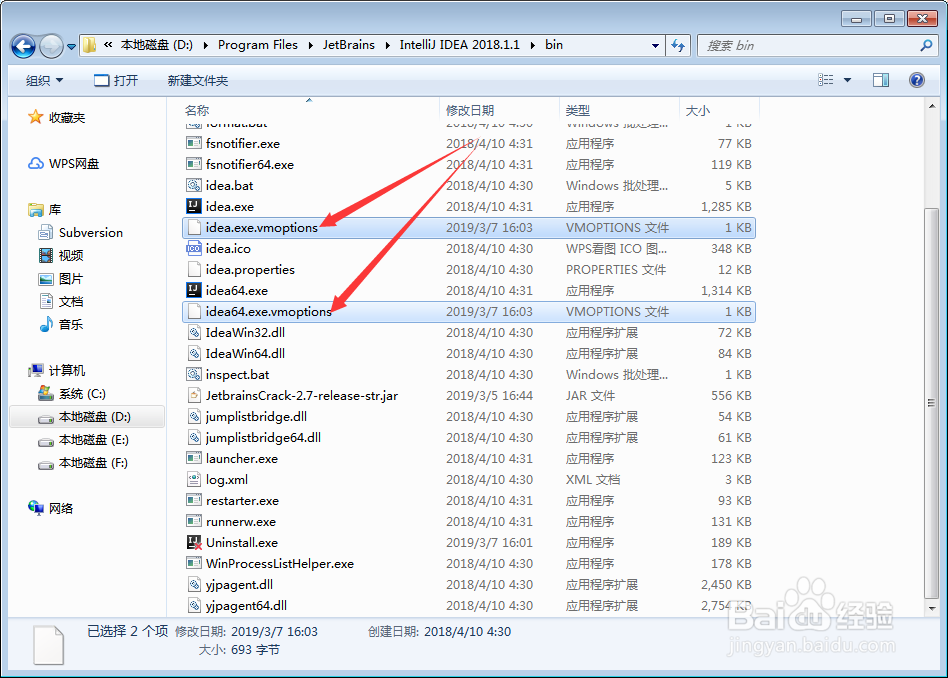948x678 pixels.
Task: Click the runnerw.exe file name
Action: click(x=241, y=521)
